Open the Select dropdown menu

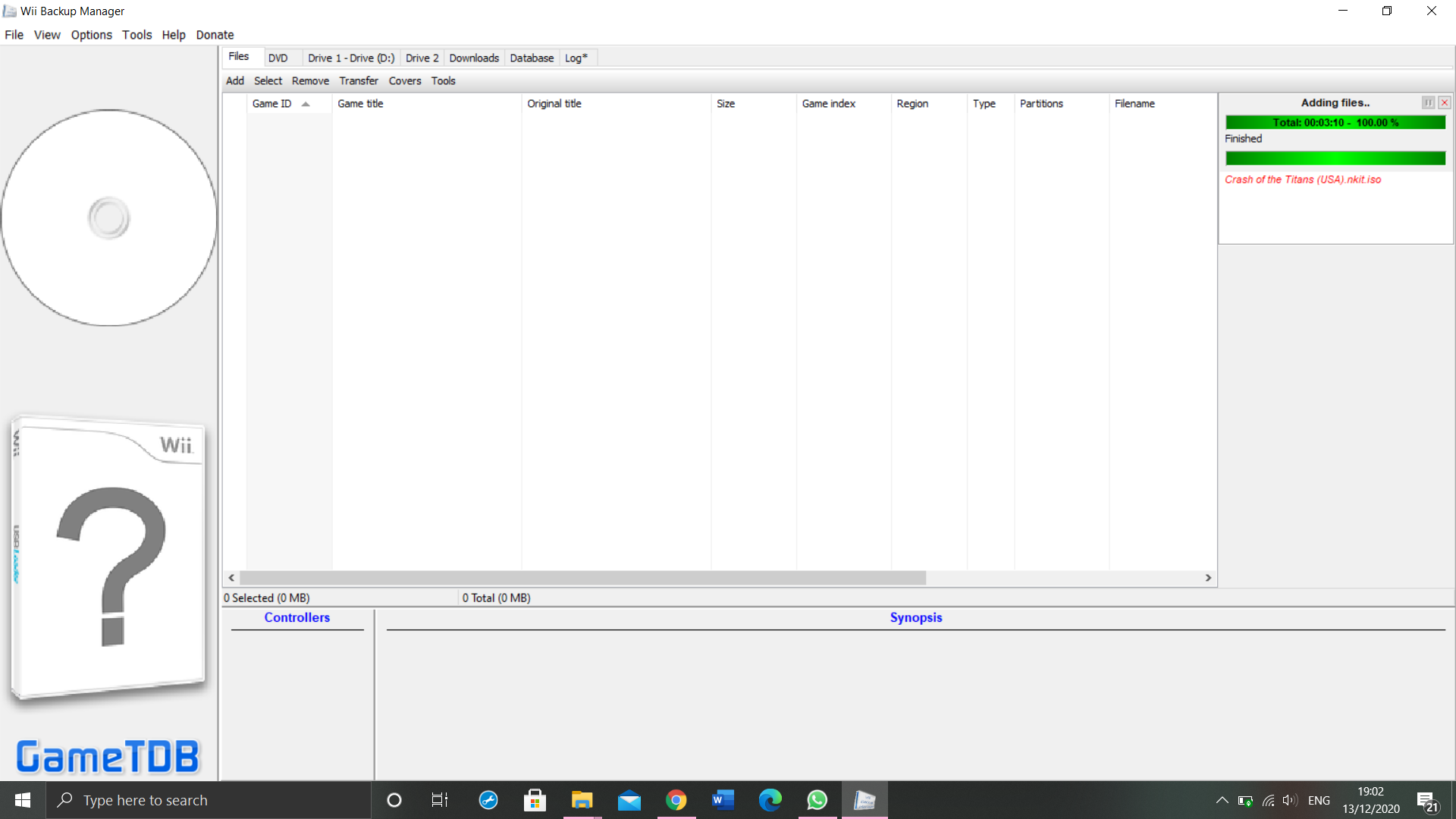[268, 81]
